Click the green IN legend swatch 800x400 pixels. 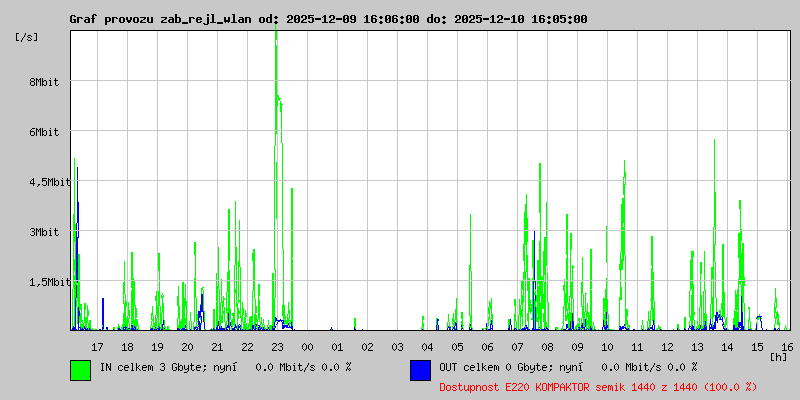[80, 369]
